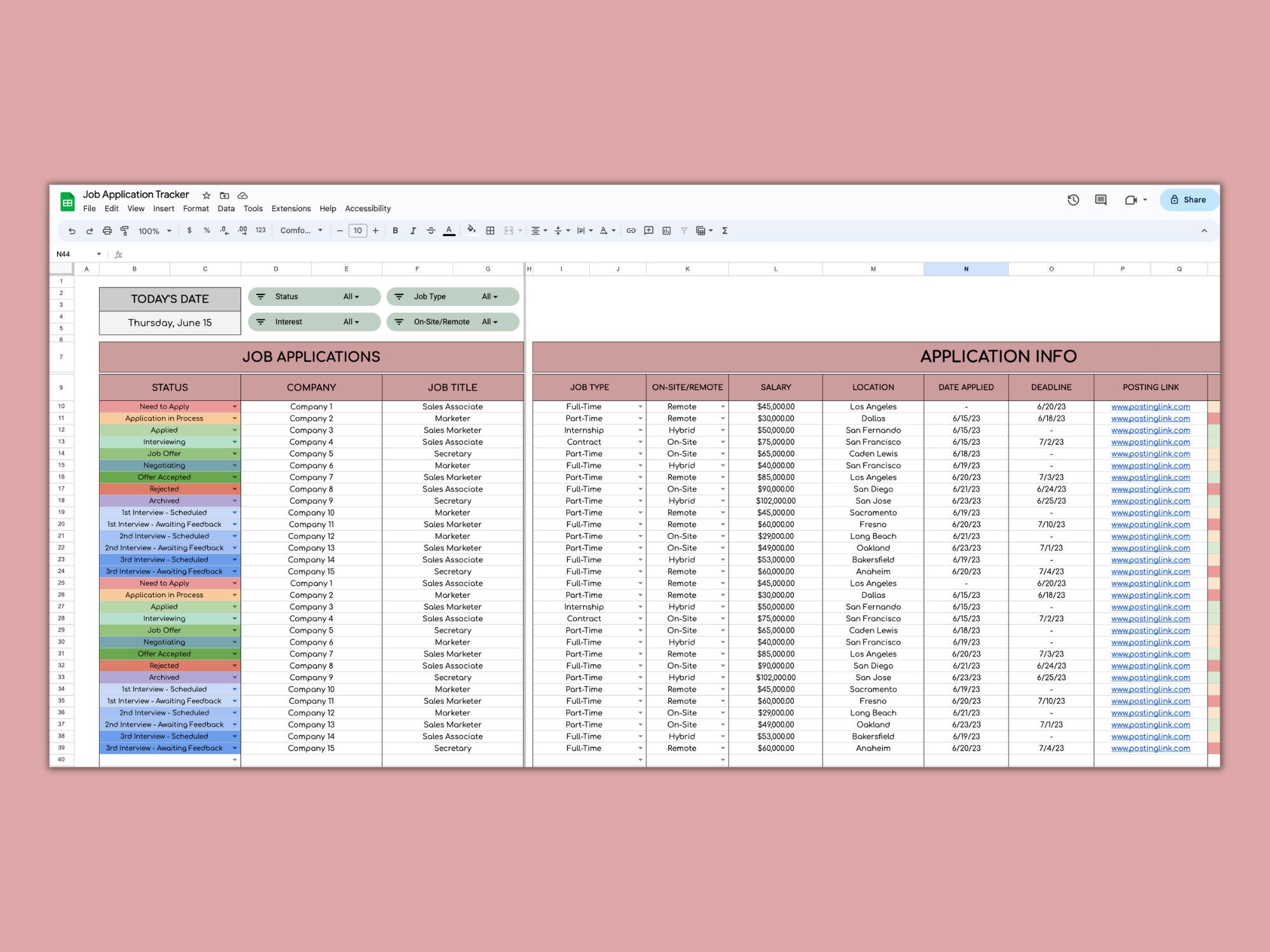Insert a chart from the toolbar
Screen dimensions: 1270x952
click(x=667, y=230)
